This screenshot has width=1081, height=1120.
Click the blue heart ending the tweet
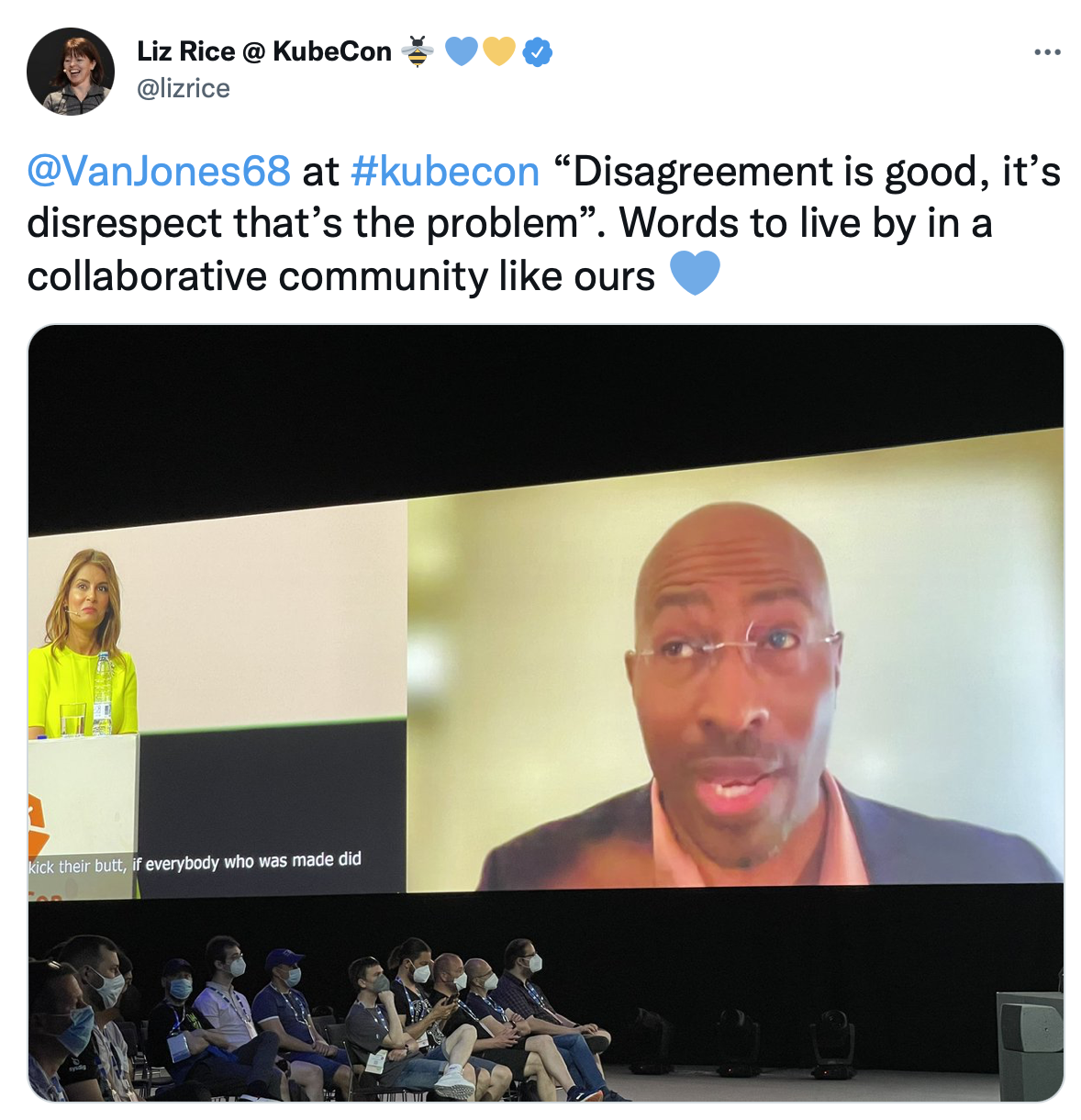695,274
